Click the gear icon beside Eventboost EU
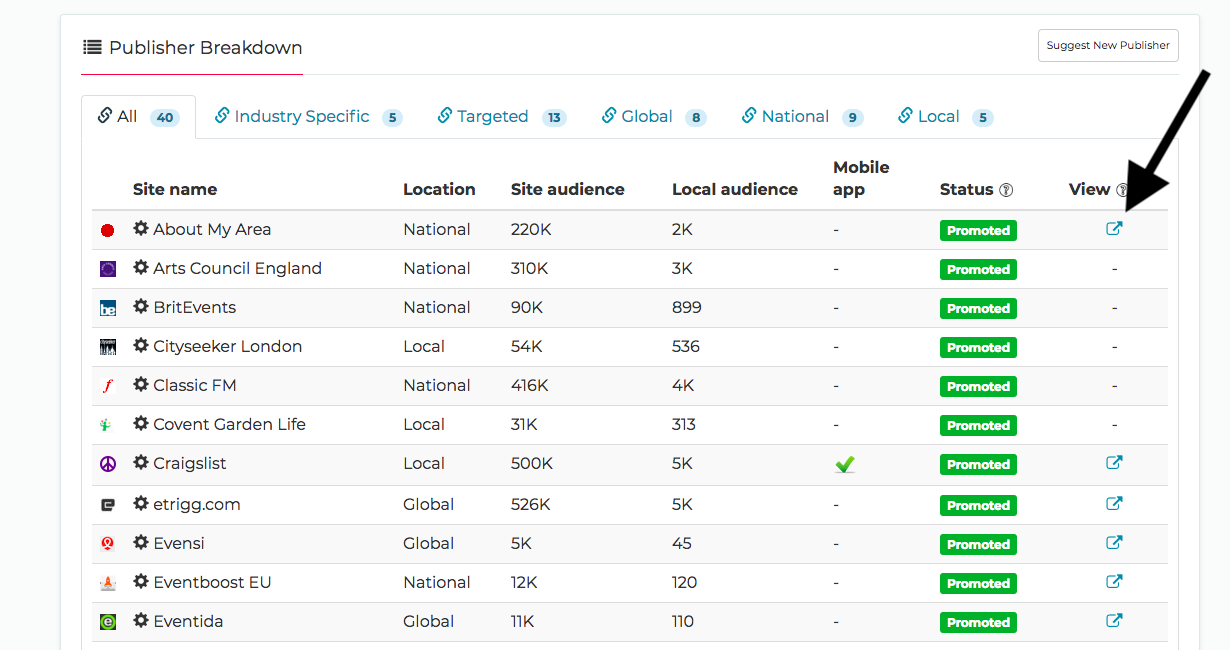The image size is (1230, 650). coord(141,582)
